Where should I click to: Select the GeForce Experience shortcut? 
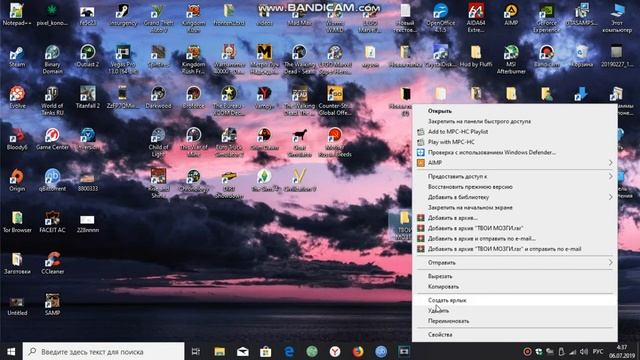pos(547,17)
